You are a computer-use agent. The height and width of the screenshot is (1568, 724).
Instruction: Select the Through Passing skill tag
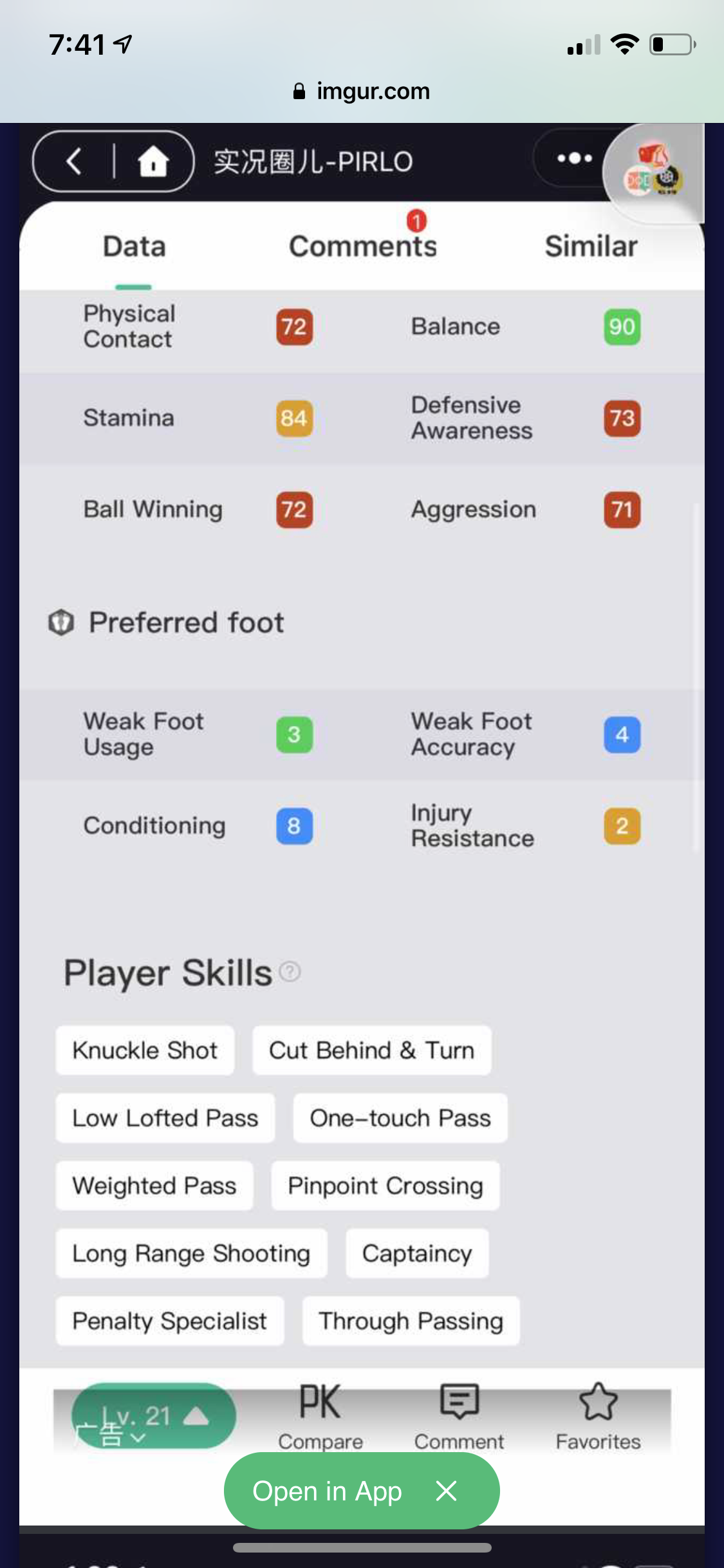[x=411, y=1321]
